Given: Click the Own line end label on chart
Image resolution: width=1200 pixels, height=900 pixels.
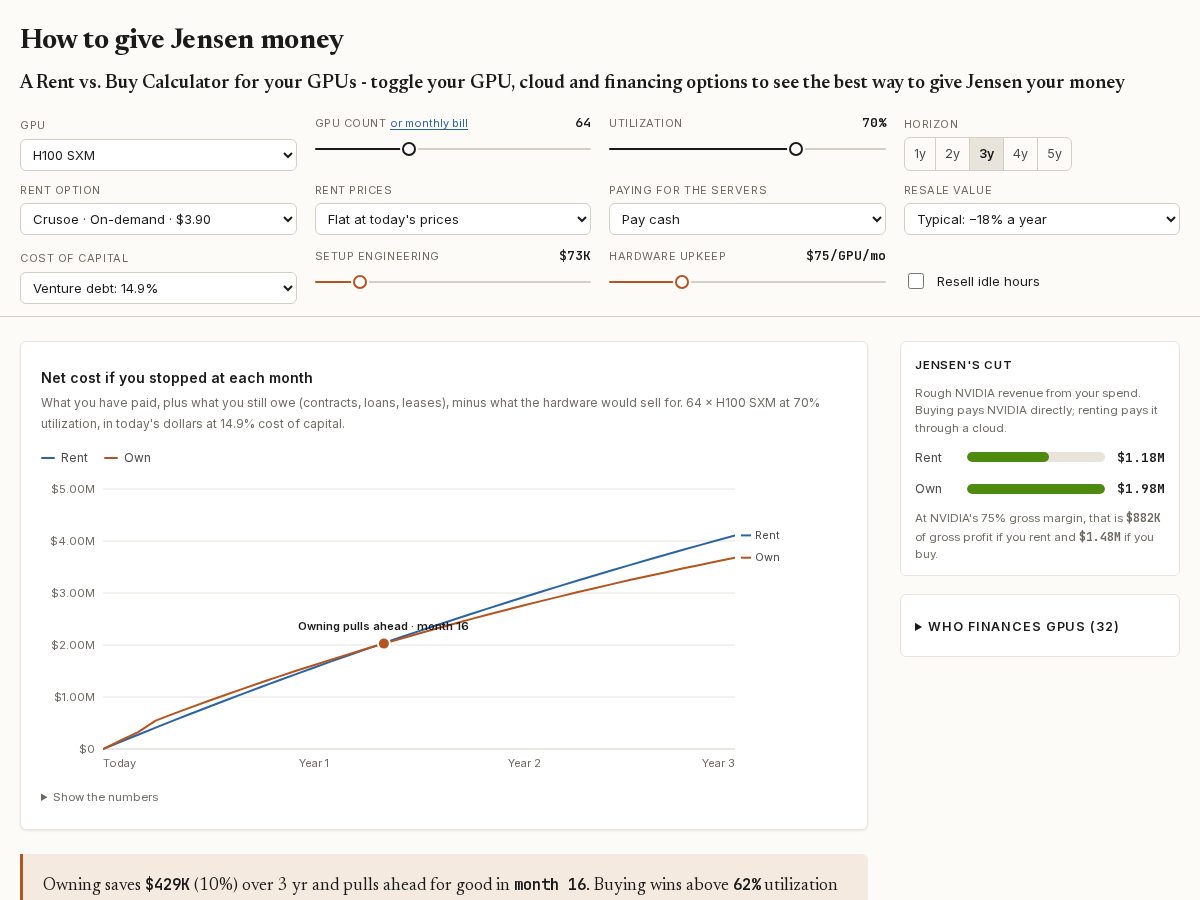Looking at the screenshot, I should pos(767,557).
